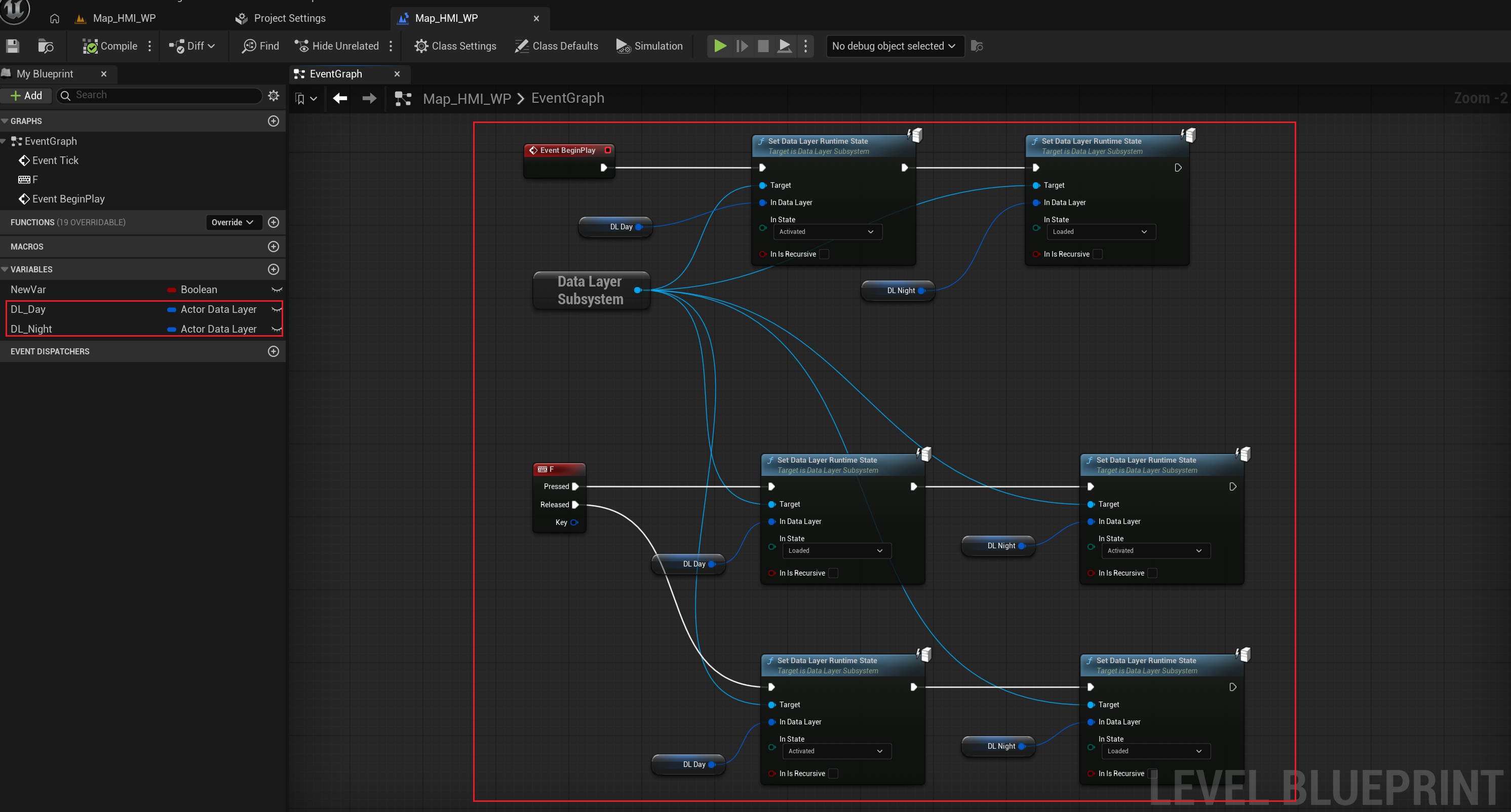Toggle DL_Day variable visibility eye
The image size is (1511, 812).
pos(276,309)
